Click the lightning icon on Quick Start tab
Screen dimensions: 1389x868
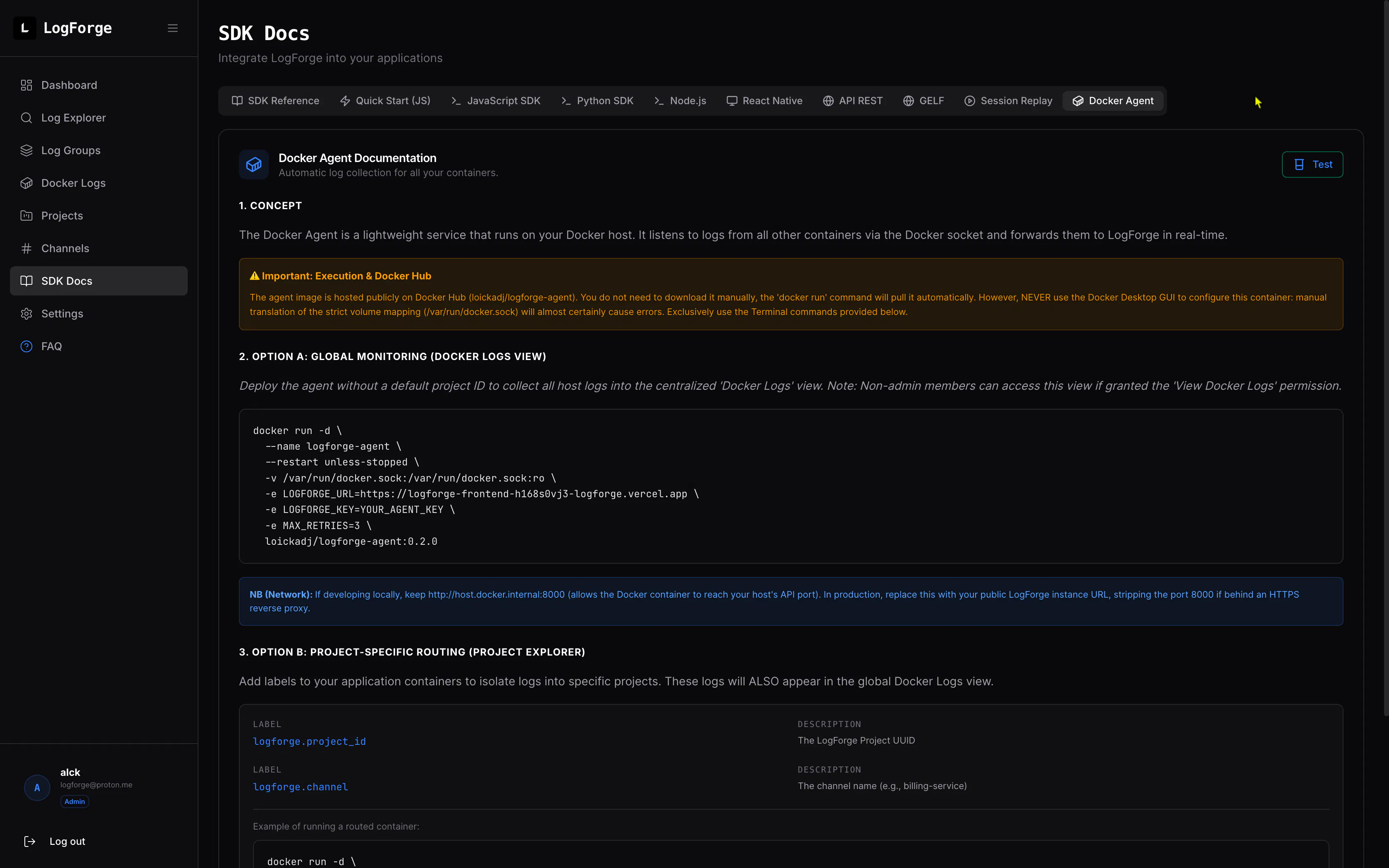point(345,100)
